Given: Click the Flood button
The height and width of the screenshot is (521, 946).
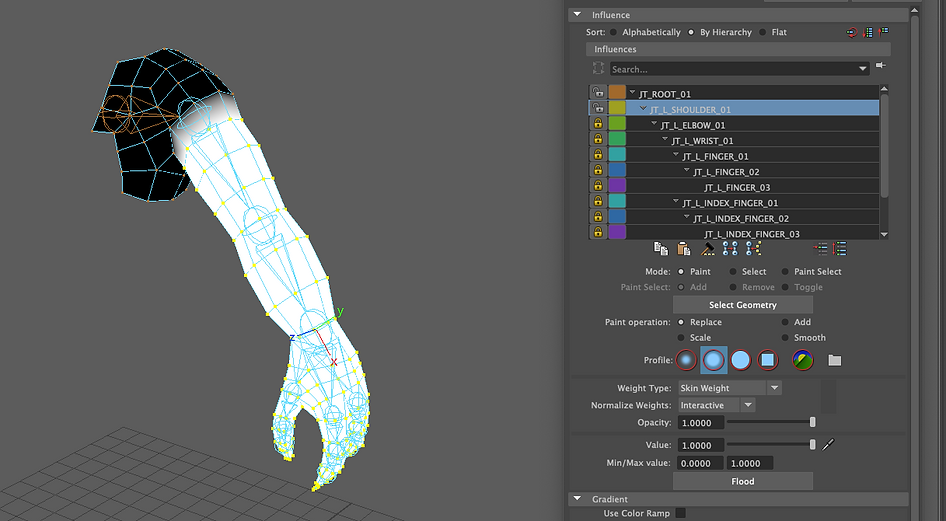Looking at the screenshot, I should [x=743, y=481].
